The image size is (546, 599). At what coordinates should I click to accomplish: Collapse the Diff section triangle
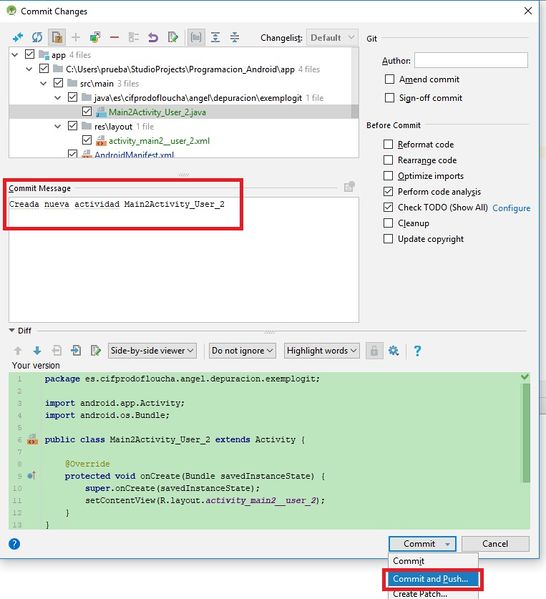tap(12, 330)
